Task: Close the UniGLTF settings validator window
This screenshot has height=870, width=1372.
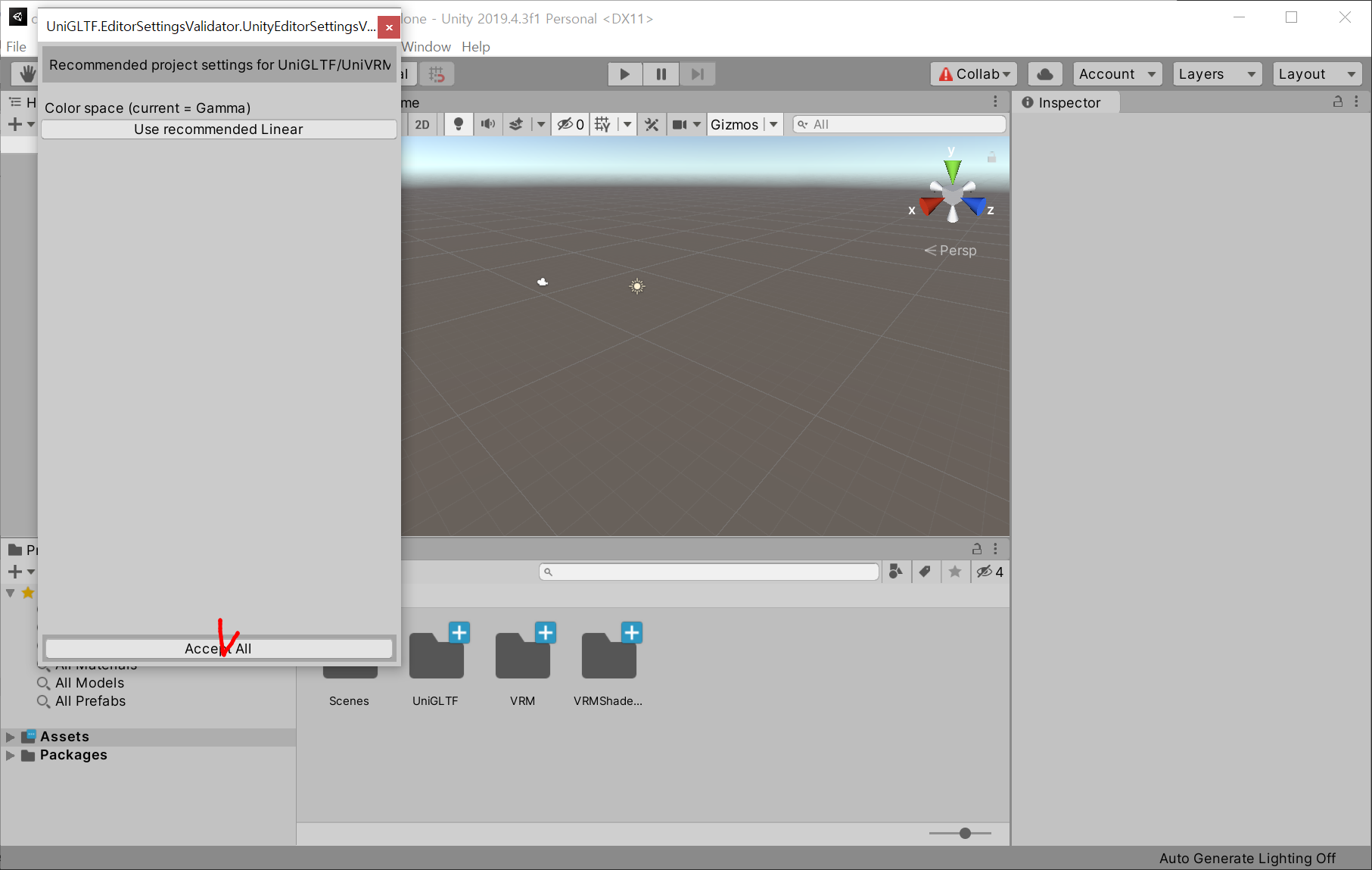Action: [x=389, y=27]
